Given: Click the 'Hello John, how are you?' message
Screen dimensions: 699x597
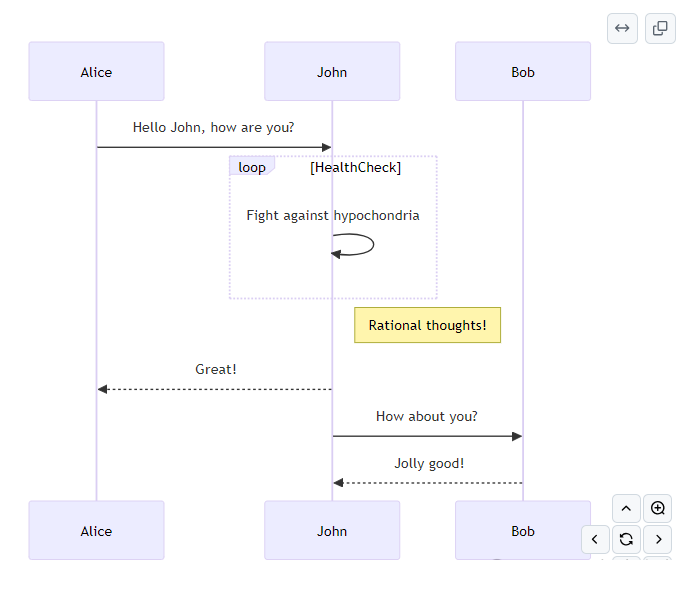Looking at the screenshot, I should (214, 128).
